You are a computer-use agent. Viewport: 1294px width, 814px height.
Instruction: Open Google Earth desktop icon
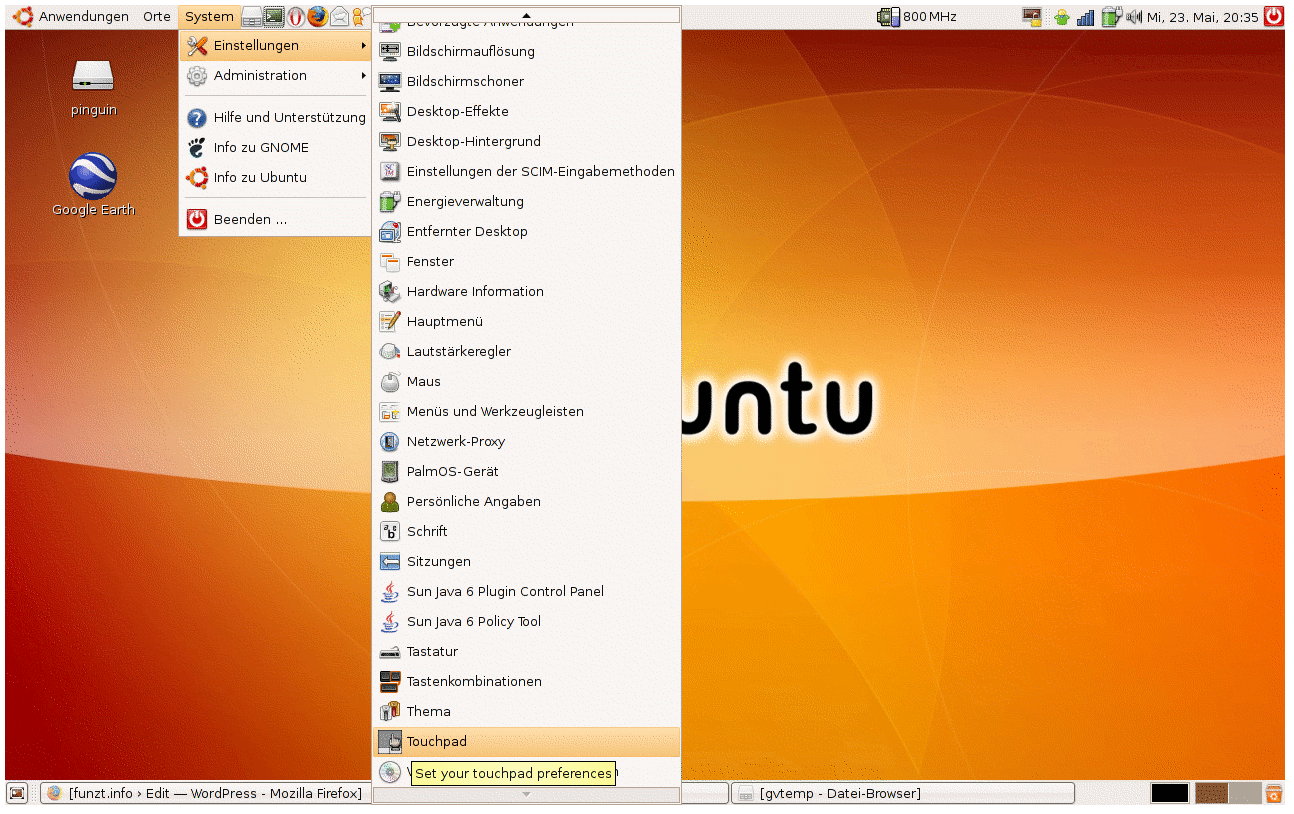93,178
